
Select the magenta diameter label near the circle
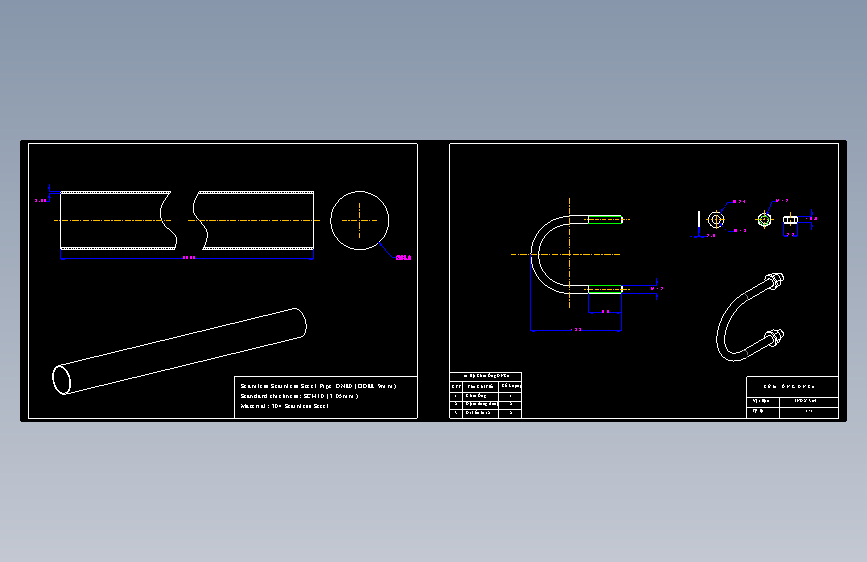[403, 258]
